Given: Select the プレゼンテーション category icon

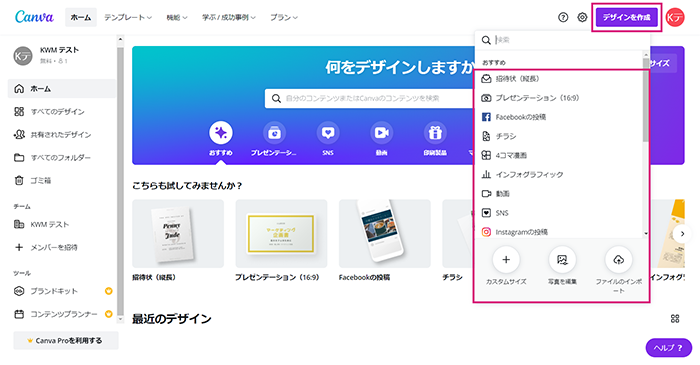Looking at the screenshot, I should coord(274,133).
